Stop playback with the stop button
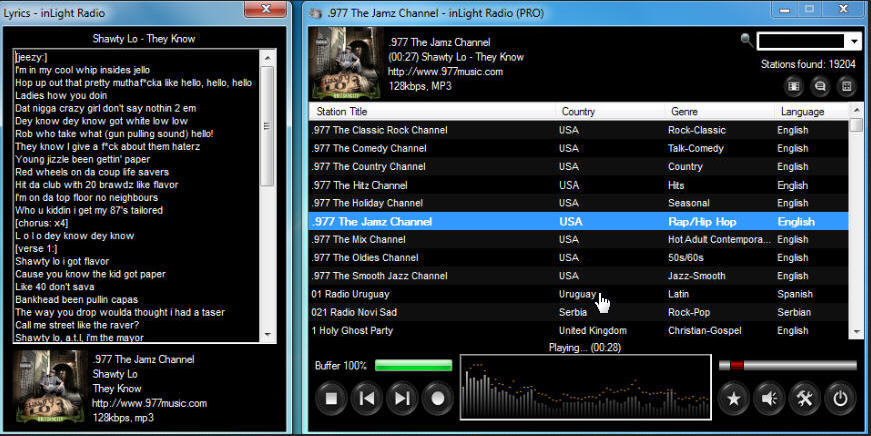 332,398
